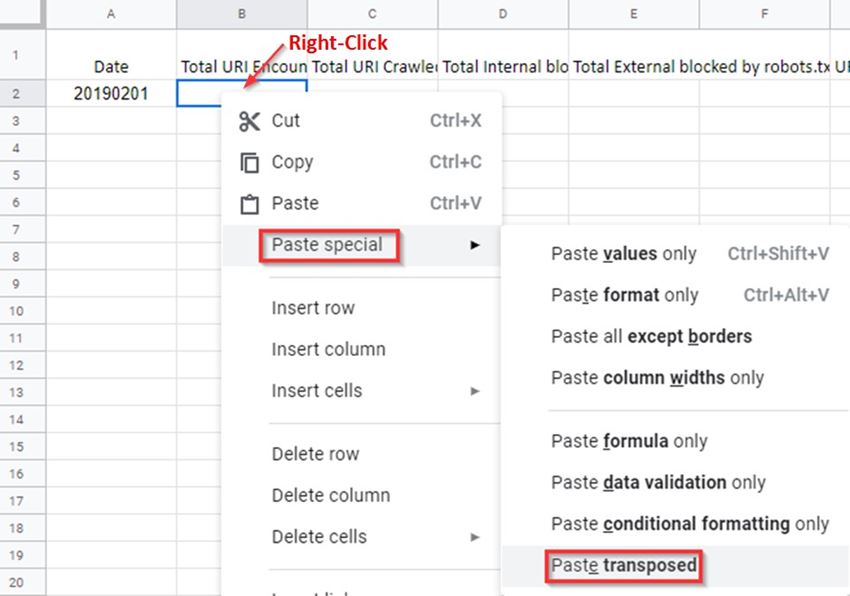This screenshot has height=596, width=850.
Task: Choose Insert column menu entry
Action: click(328, 349)
